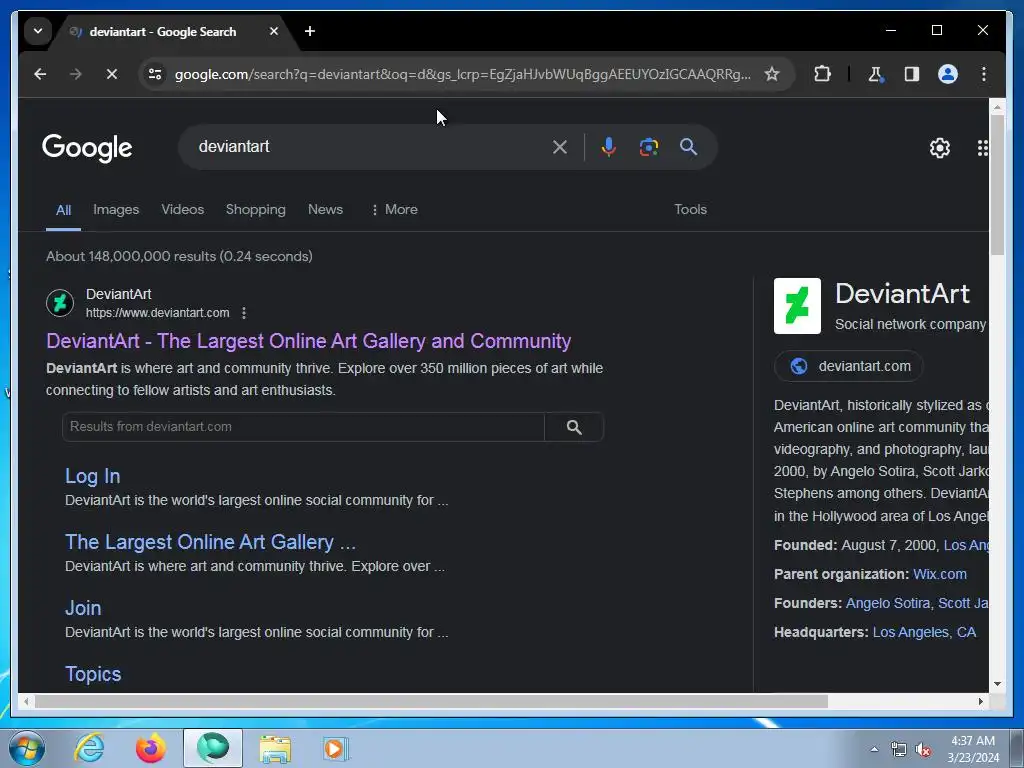This screenshot has height=768, width=1024.
Task: Open the DeviantArt result favicon
Action: [x=59, y=303]
